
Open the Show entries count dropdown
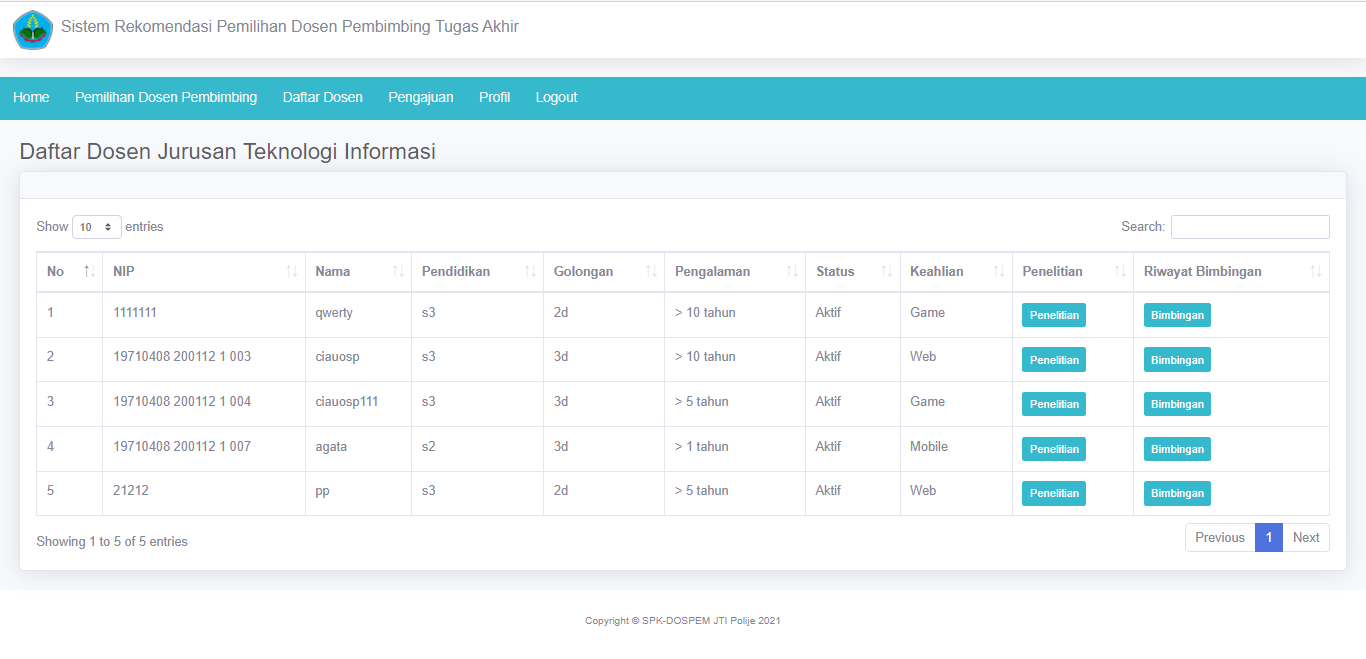96,227
